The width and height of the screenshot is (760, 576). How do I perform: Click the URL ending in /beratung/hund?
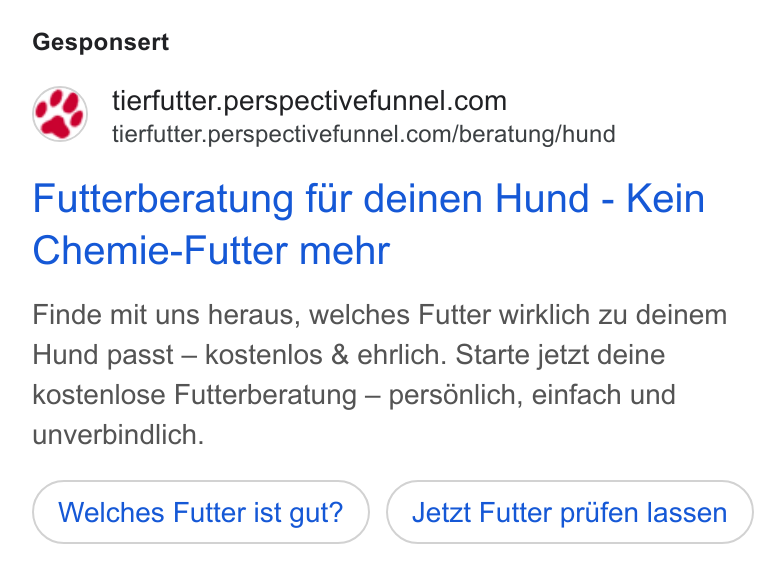364,134
